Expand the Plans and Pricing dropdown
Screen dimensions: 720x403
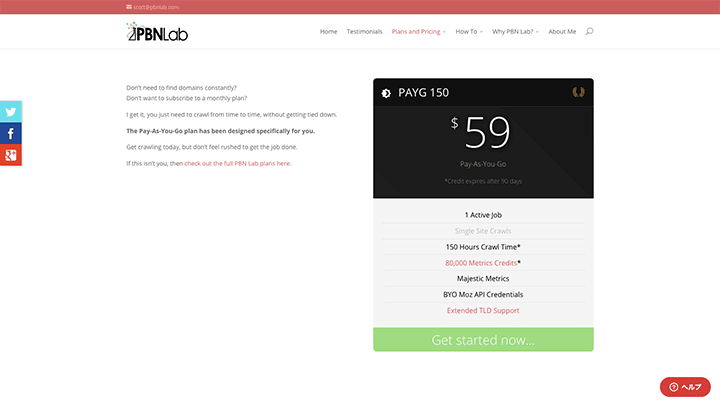tap(418, 32)
